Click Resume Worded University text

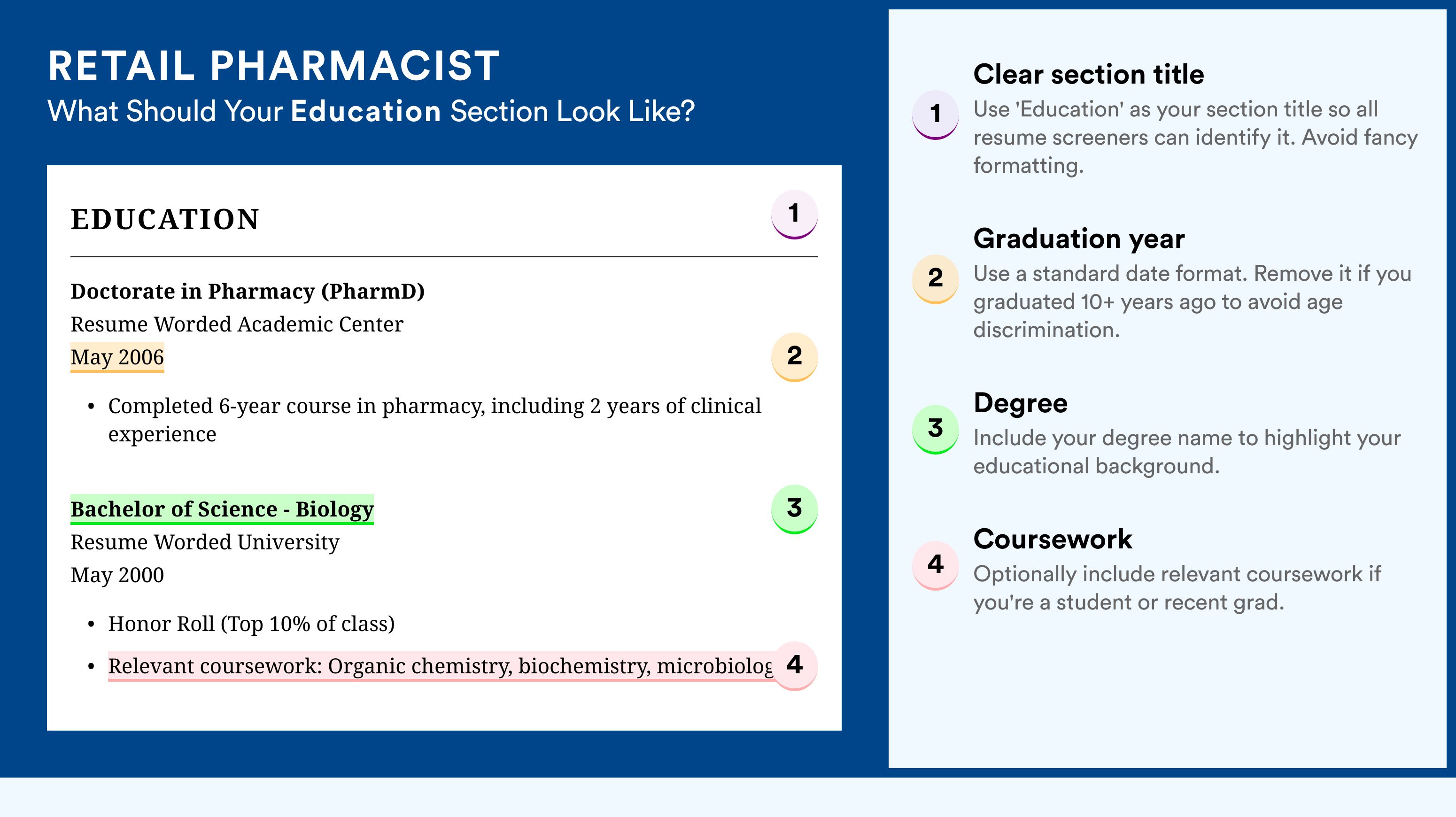pos(205,542)
